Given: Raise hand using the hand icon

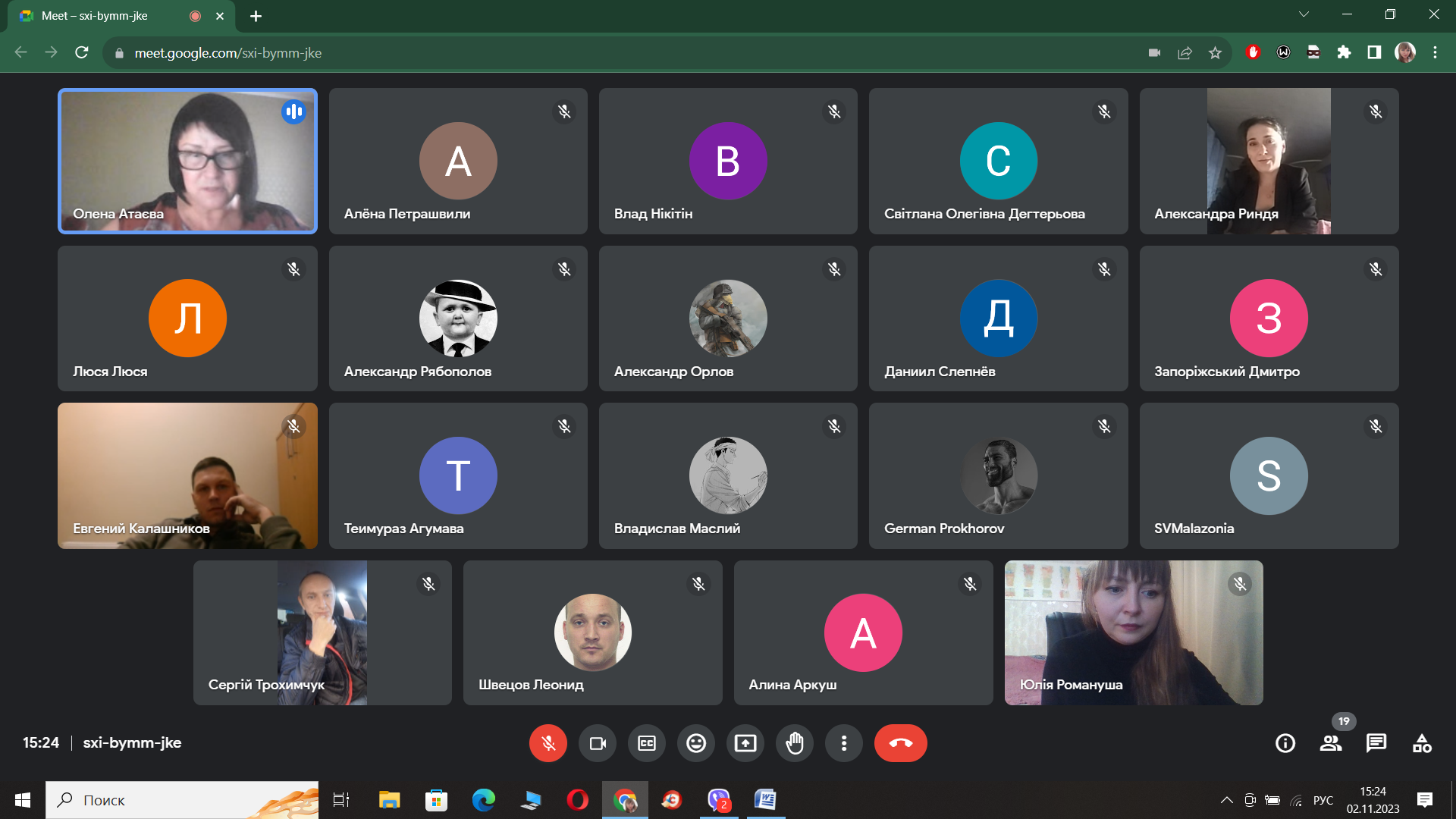Looking at the screenshot, I should [x=795, y=743].
